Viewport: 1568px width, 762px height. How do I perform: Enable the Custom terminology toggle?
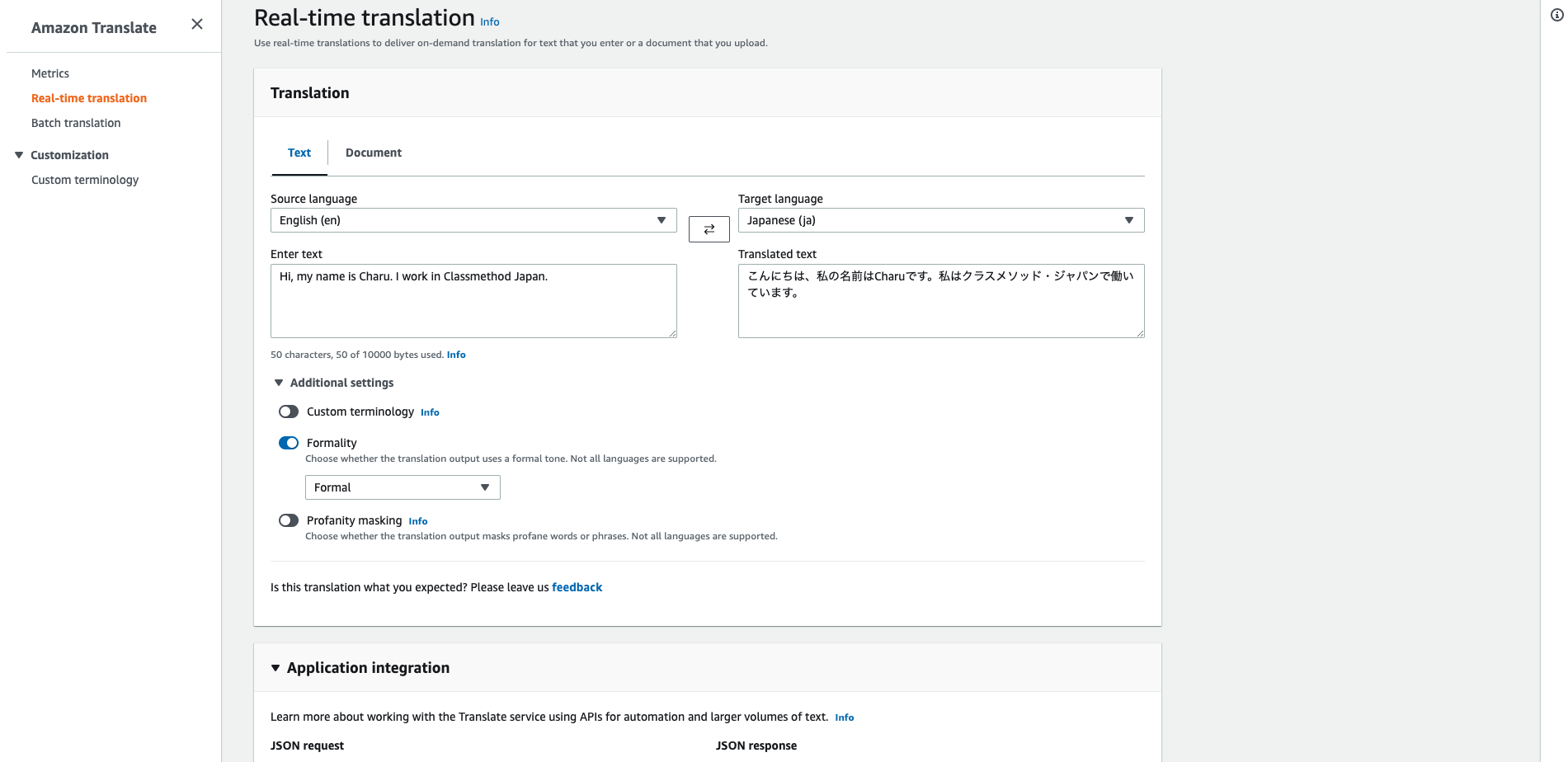[x=288, y=412]
